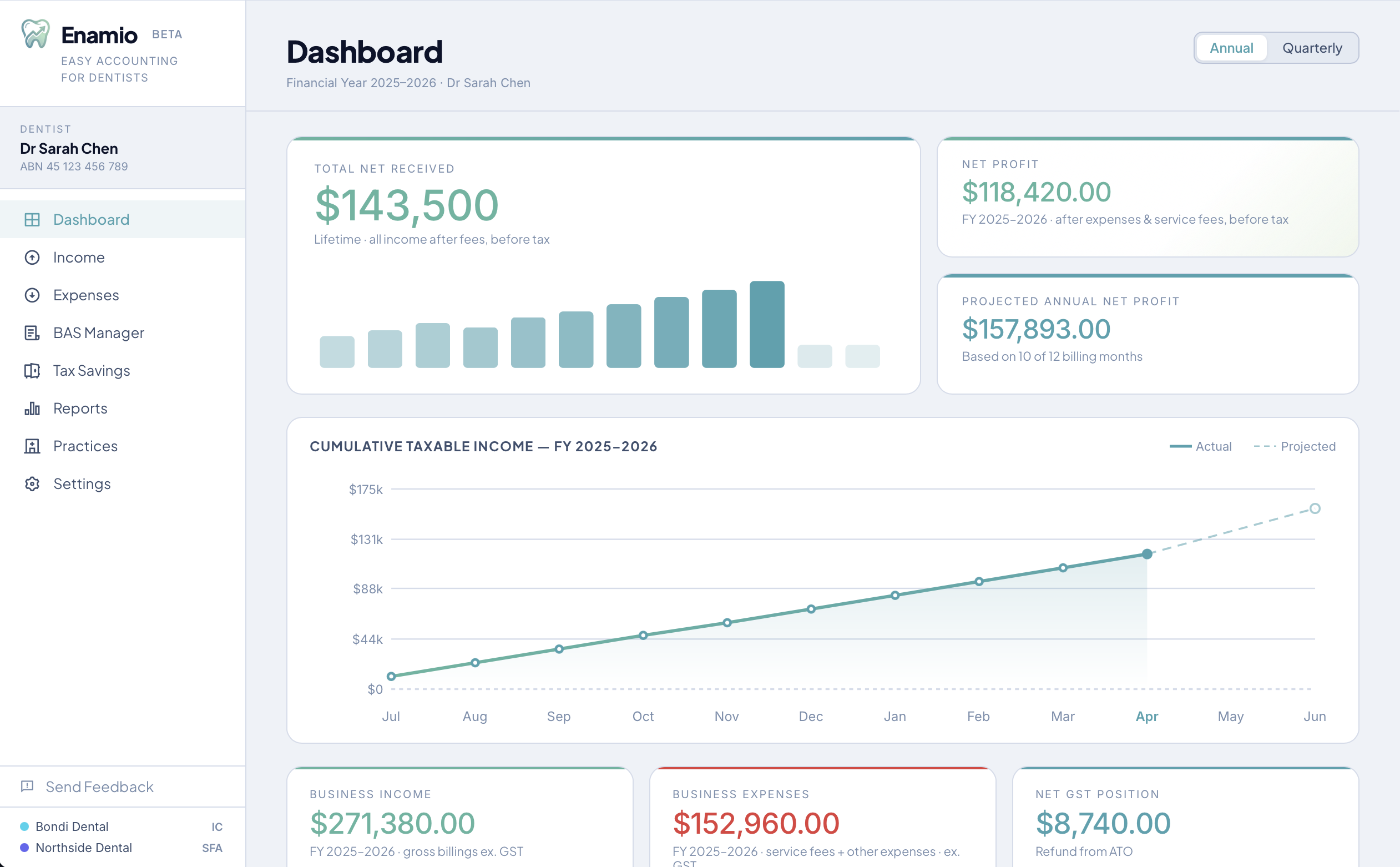Select the Dashboard navigation item

(x=91, y=219)
